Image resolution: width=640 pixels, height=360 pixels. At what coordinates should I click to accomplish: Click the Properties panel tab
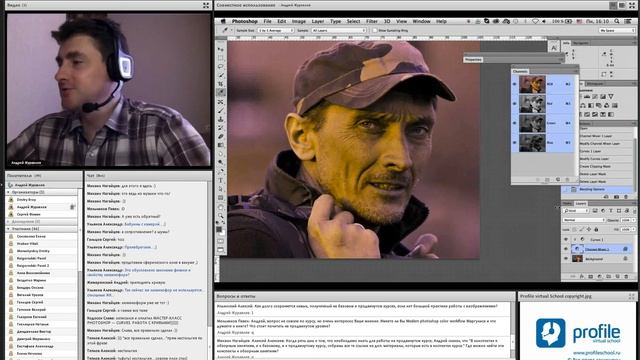473,60
